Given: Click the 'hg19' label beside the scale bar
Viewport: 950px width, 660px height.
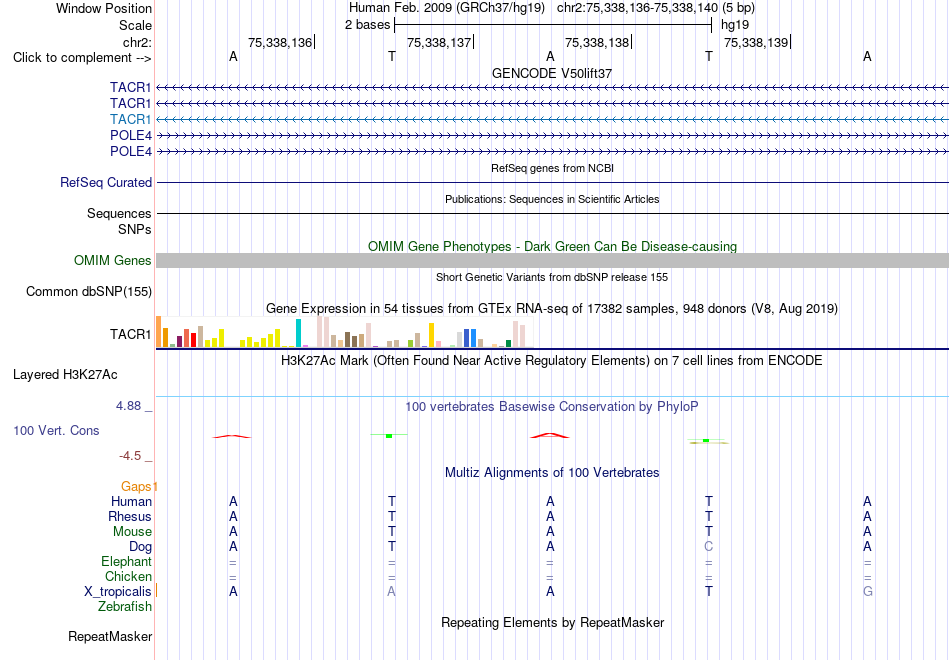Looking at the screenshot, I should [x=735, y=25].
